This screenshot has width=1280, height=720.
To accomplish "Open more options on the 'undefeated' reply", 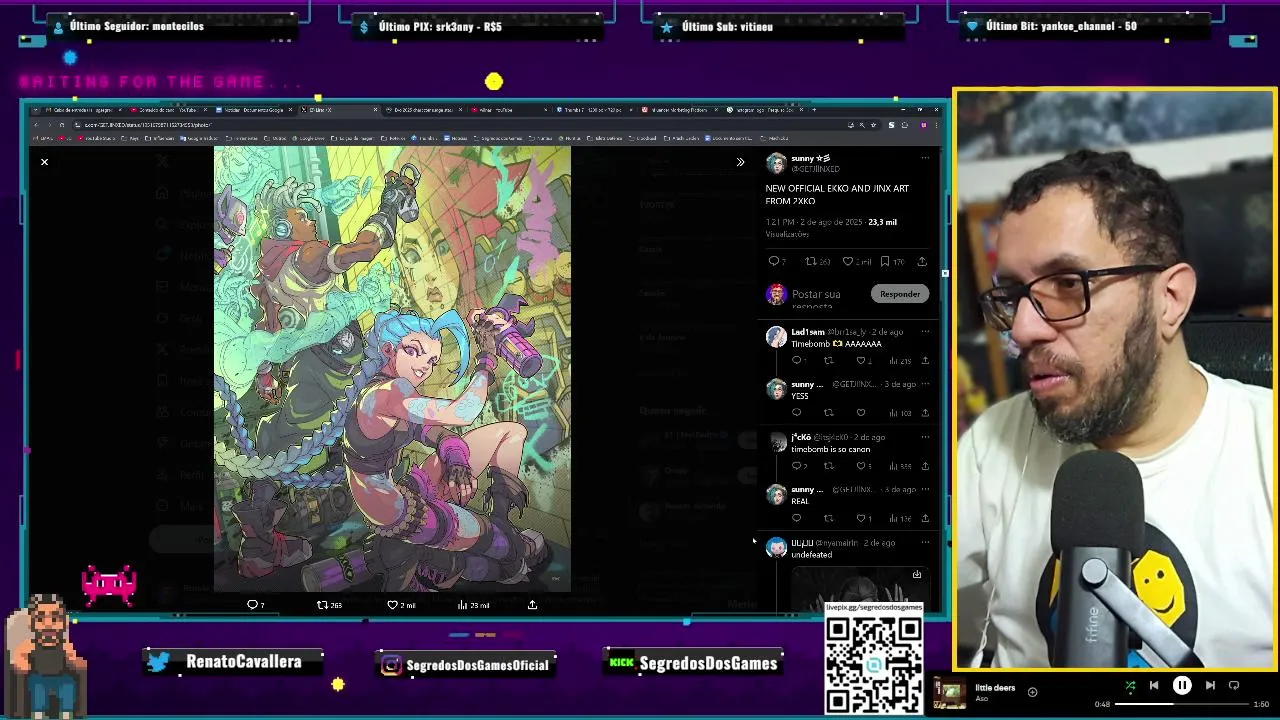I will [x=925, y=543].
